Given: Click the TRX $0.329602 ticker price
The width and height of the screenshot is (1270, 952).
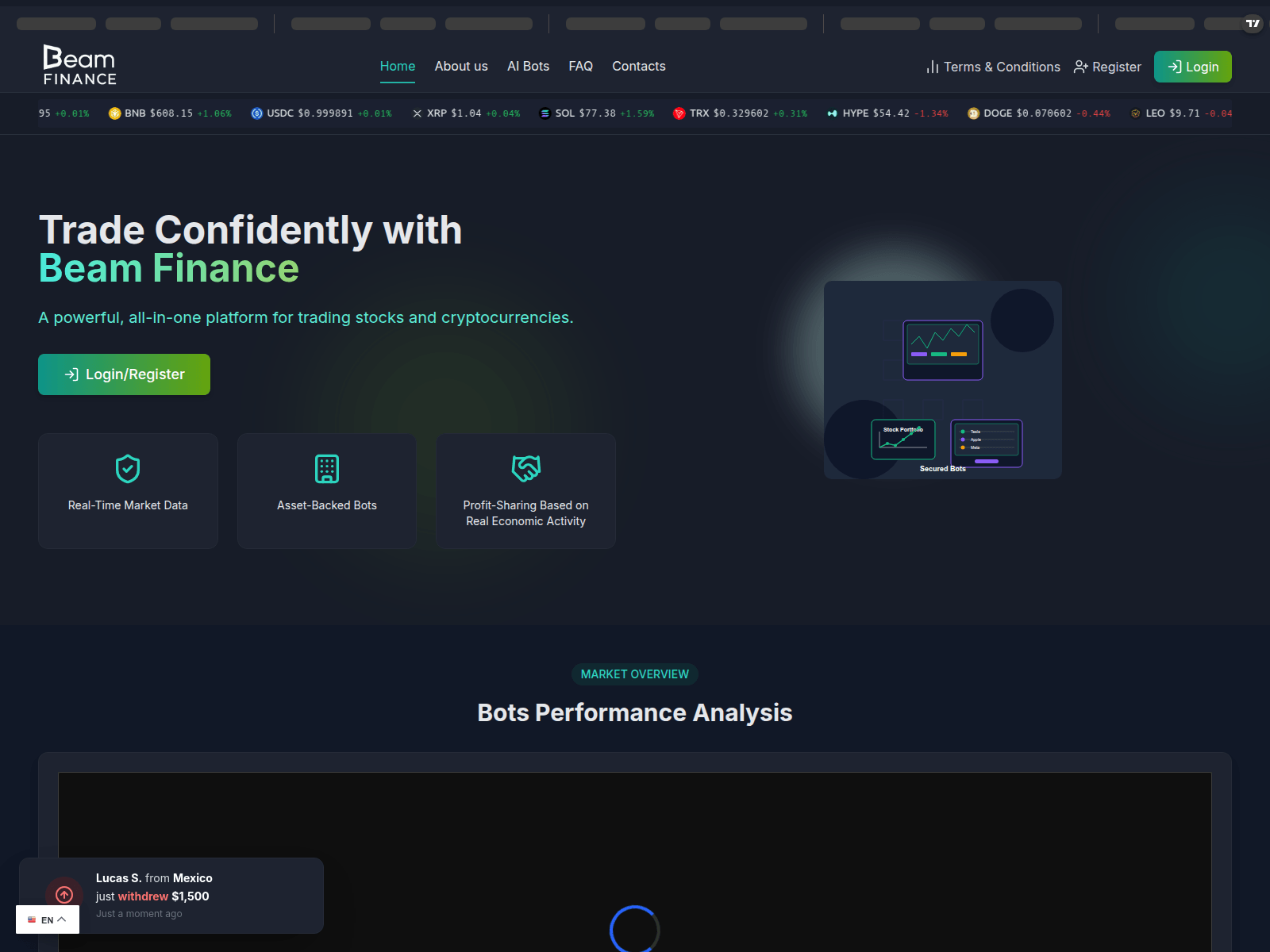Looking at the screenshot, I should [741, 113].
